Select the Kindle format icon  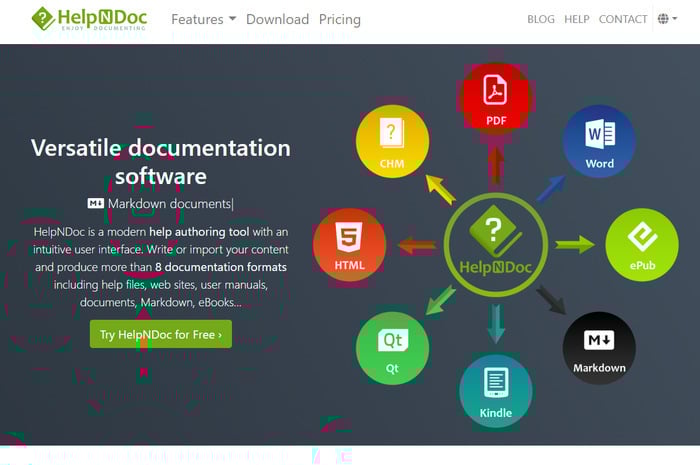click(496, 391)
